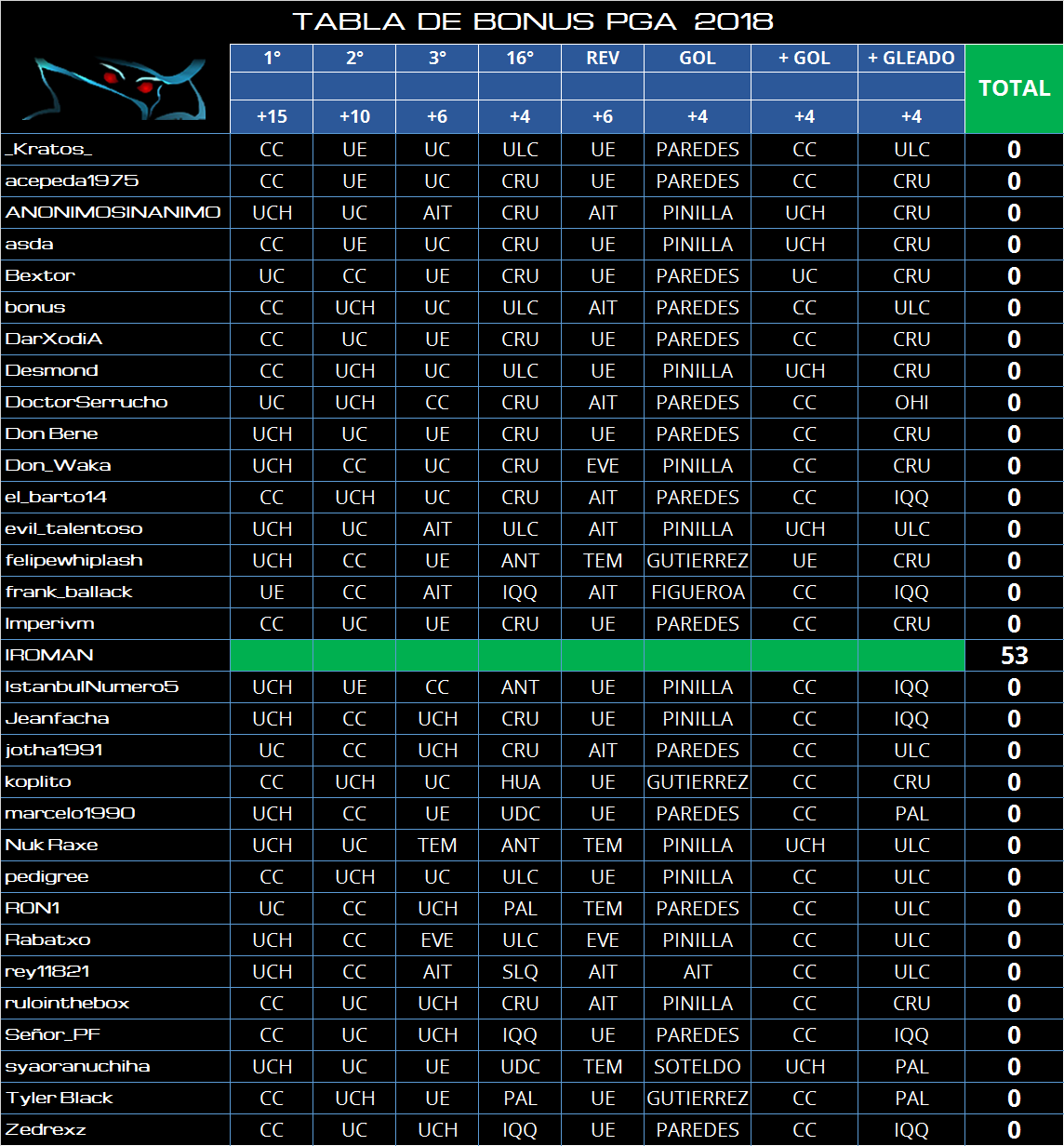Select player name Imperivm
Image resolution: width=1064 pixels, height=1146 pixels.
pyautogui.click(x=49, y=624)
